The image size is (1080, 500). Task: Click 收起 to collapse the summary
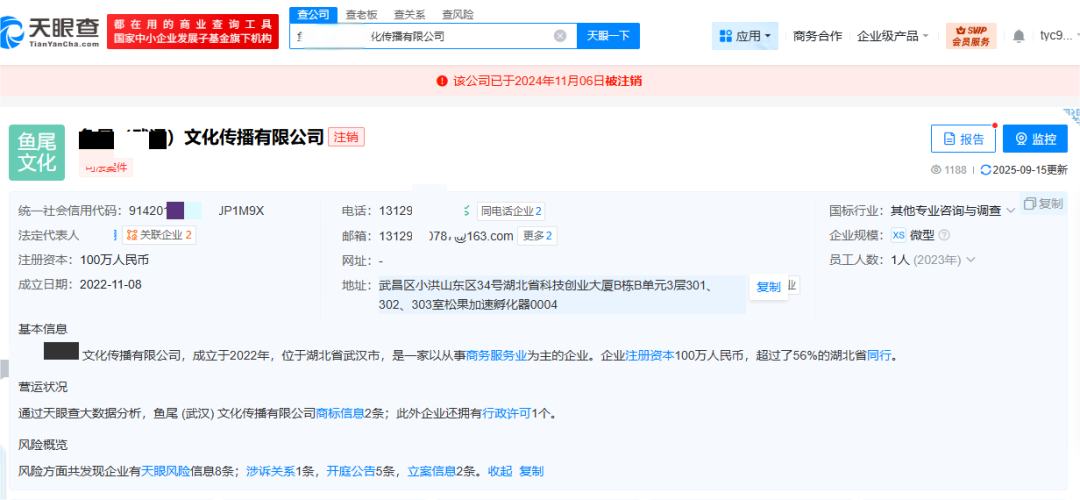click(500, 471)
